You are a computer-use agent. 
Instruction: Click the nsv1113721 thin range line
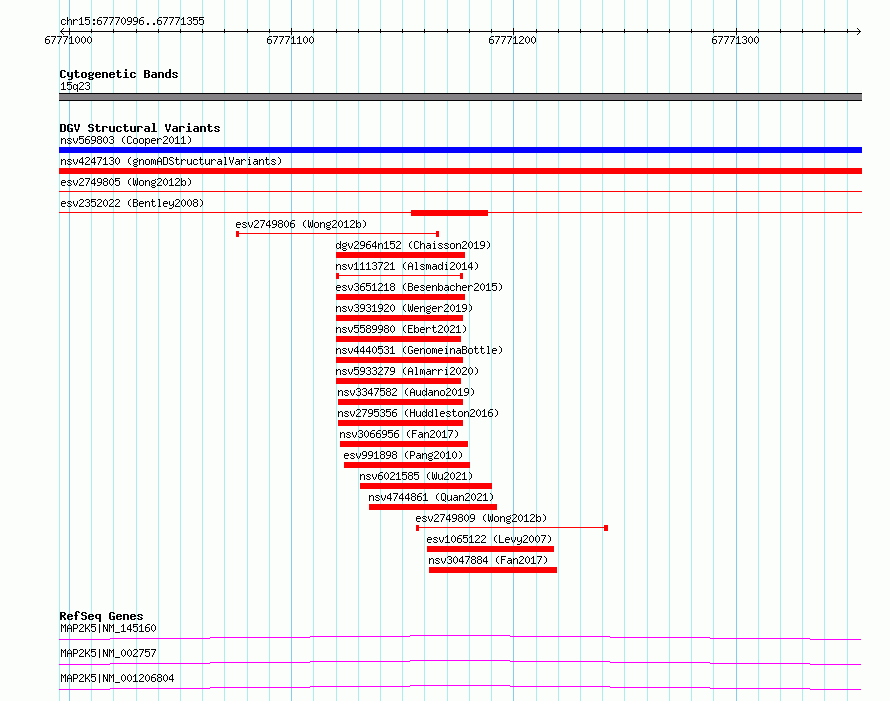(x=400, y=276)
